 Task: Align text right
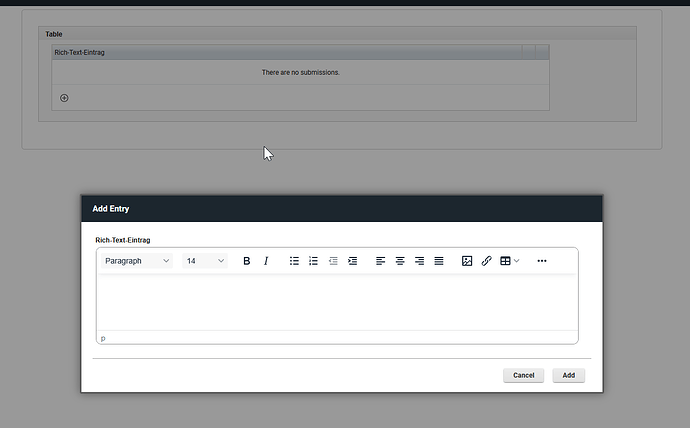[419, 261]
